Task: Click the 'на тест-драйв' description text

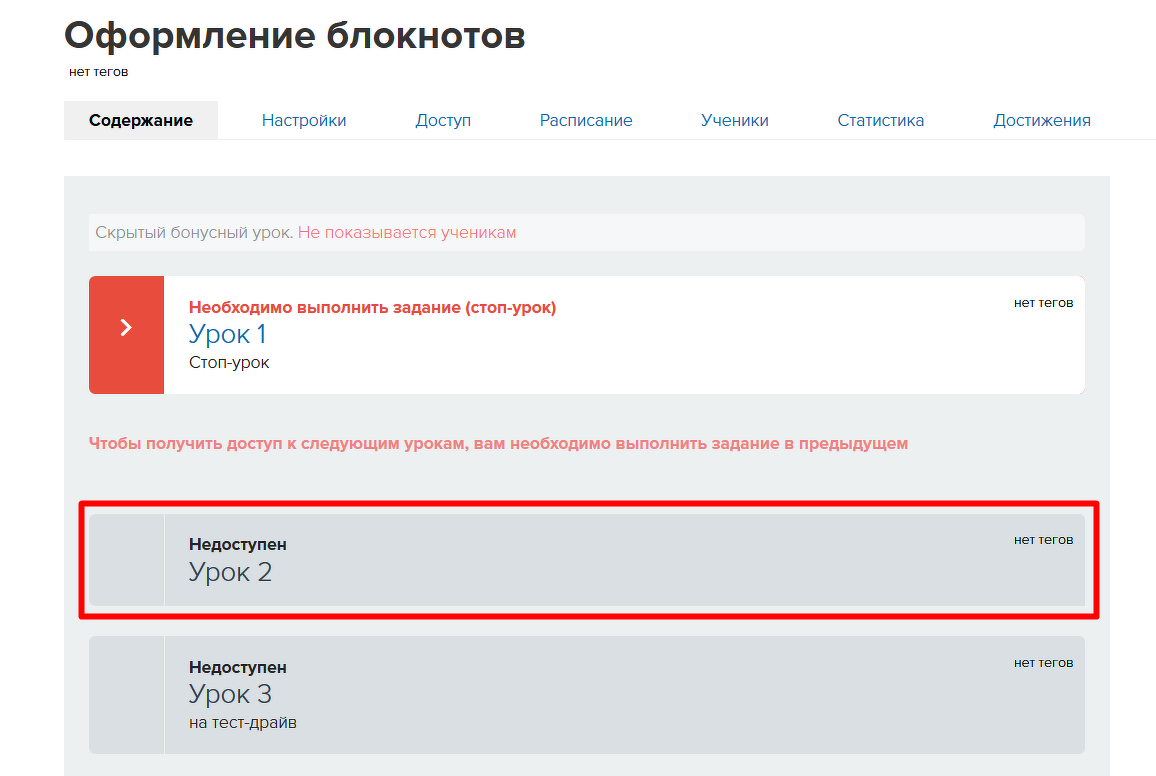Action: point(243,723)
